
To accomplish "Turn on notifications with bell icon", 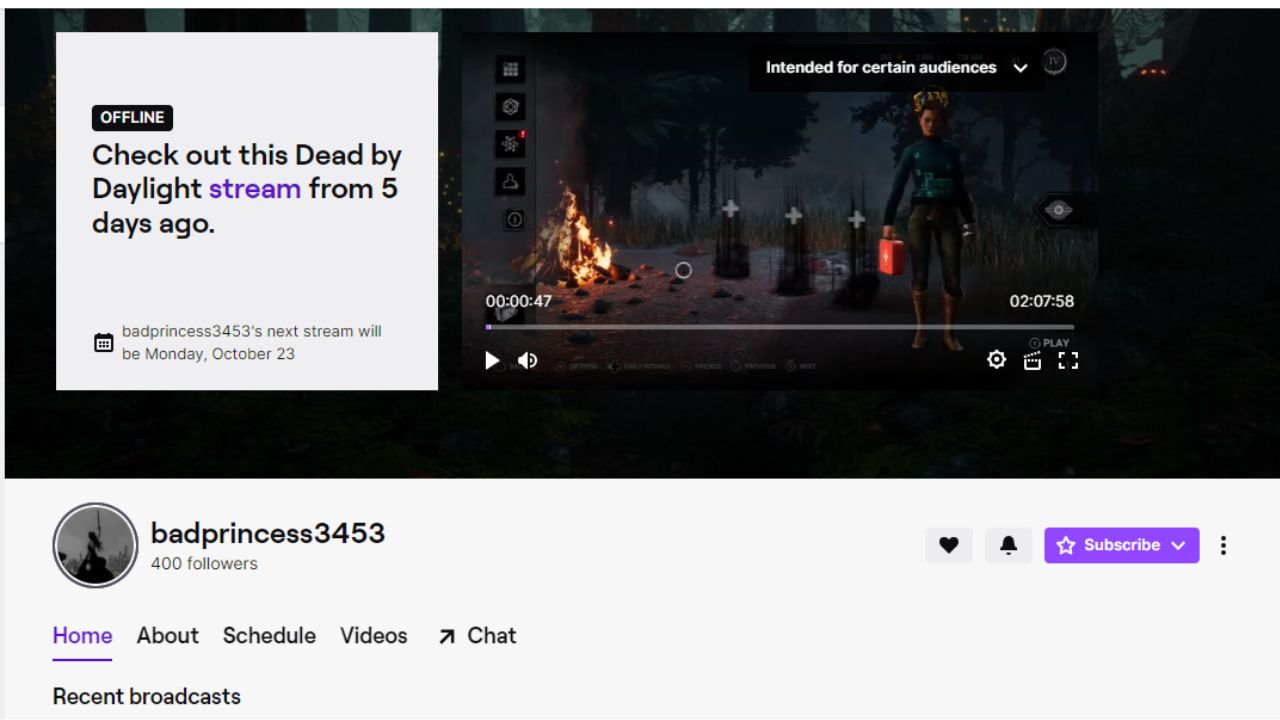I will tap(1009, 545).
